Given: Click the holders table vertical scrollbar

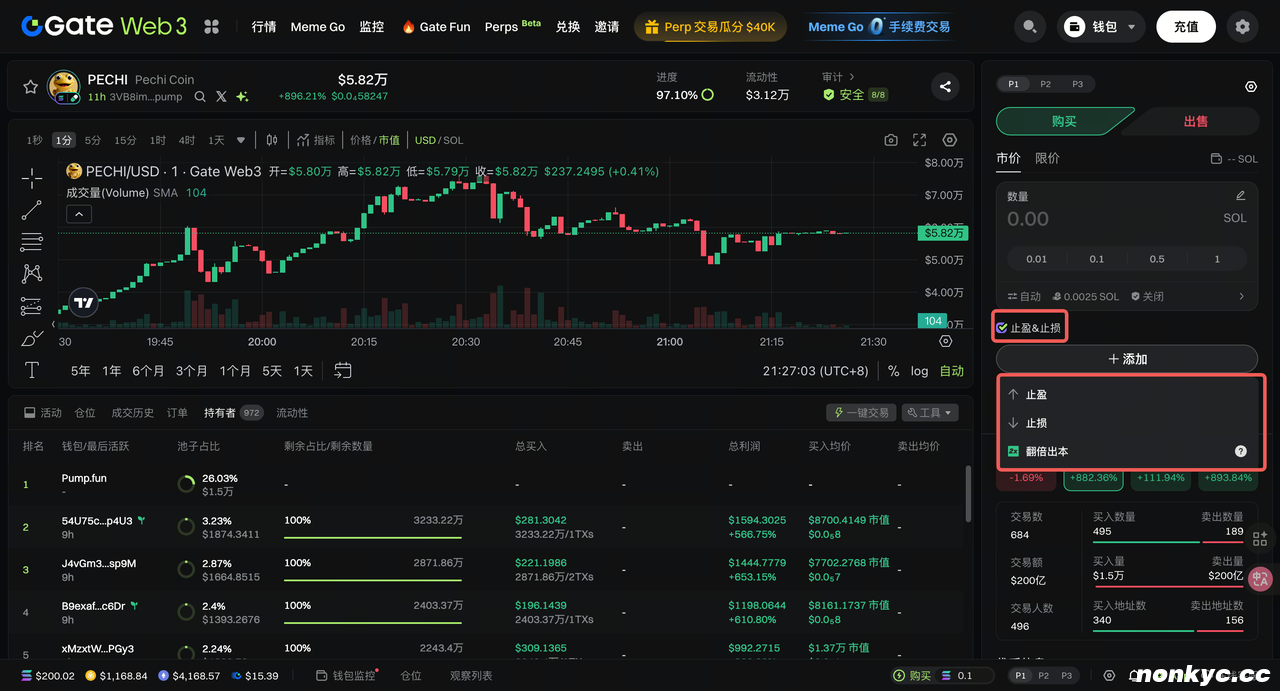Looking at the screenshot, I should pyautogui.click(x=967, y=495).
